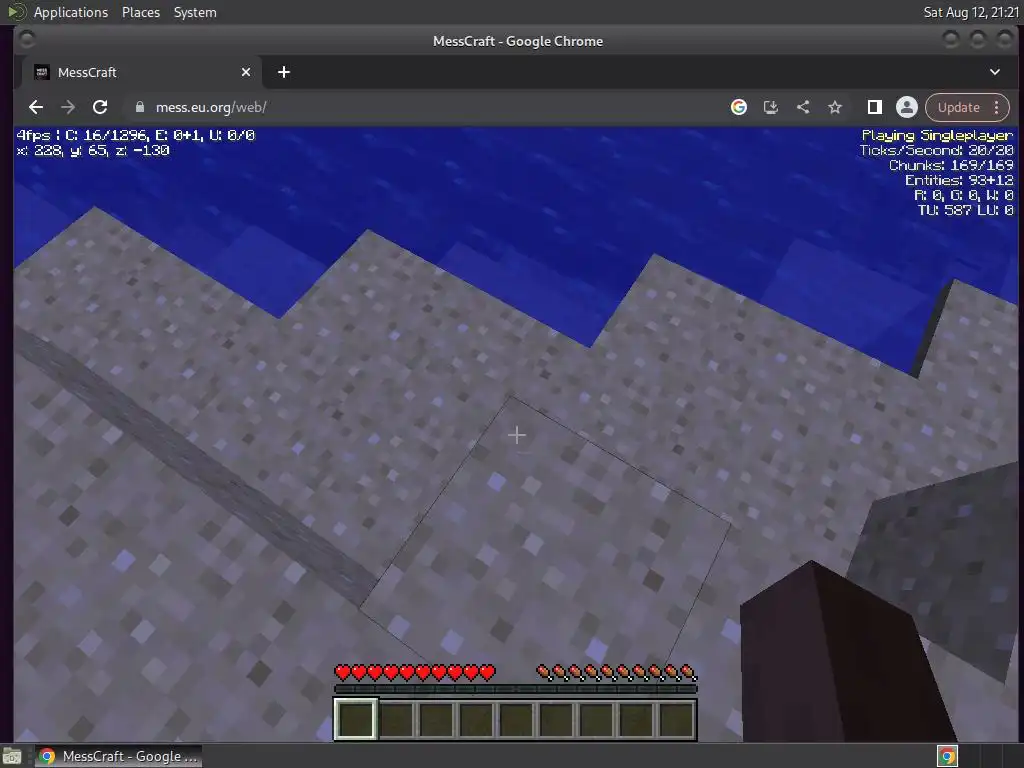This screenshot has width=1024, height=768.
Task: Click the hunger drumstick bar
Action: tap(616, 672)
